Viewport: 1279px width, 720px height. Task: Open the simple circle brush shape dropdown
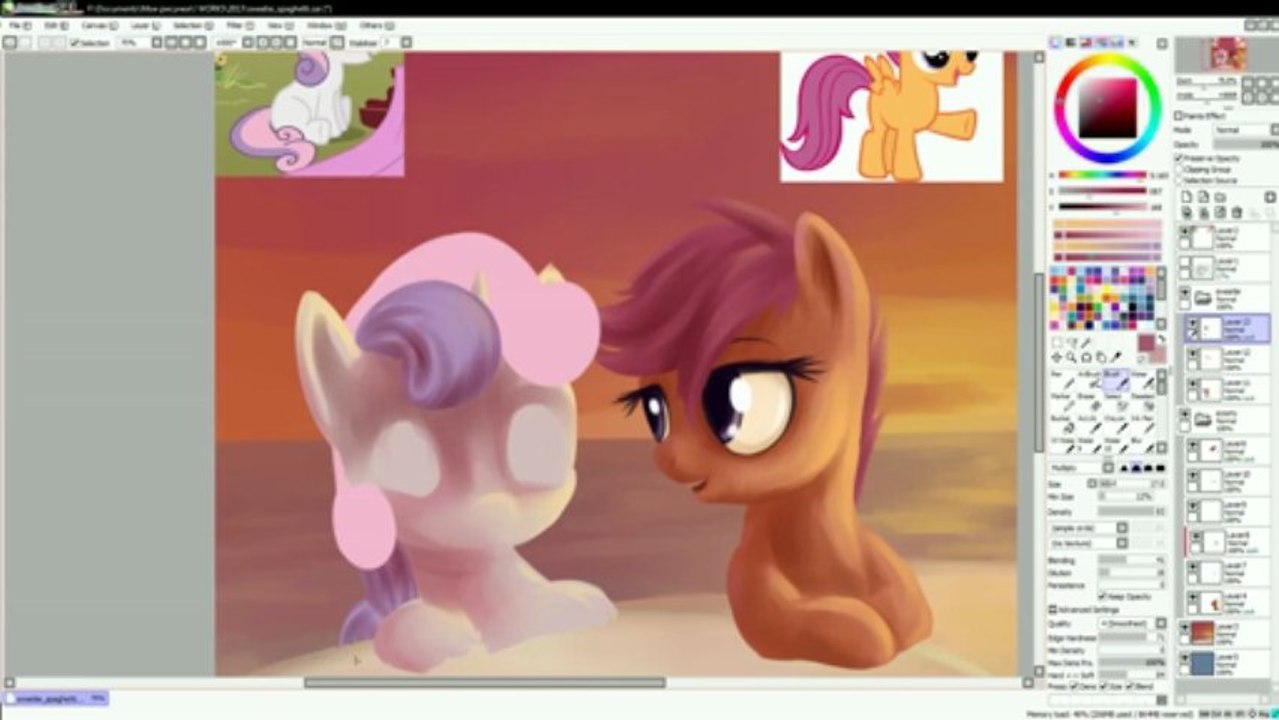tap(1090, 528)
